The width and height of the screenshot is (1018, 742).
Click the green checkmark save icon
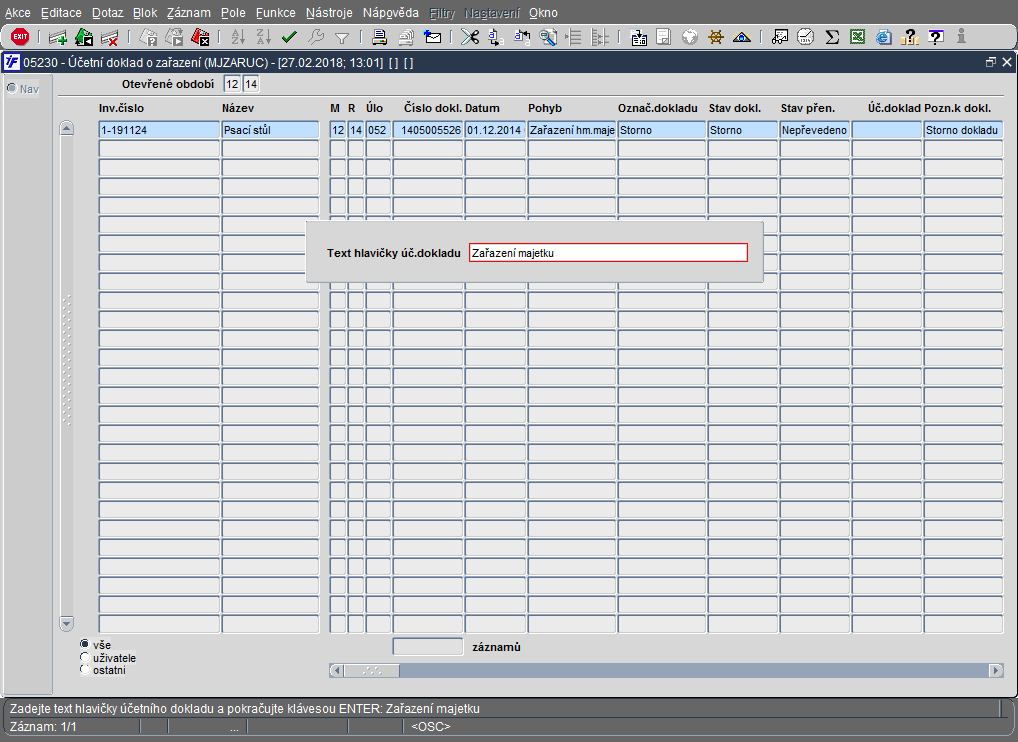coord(289,38)
